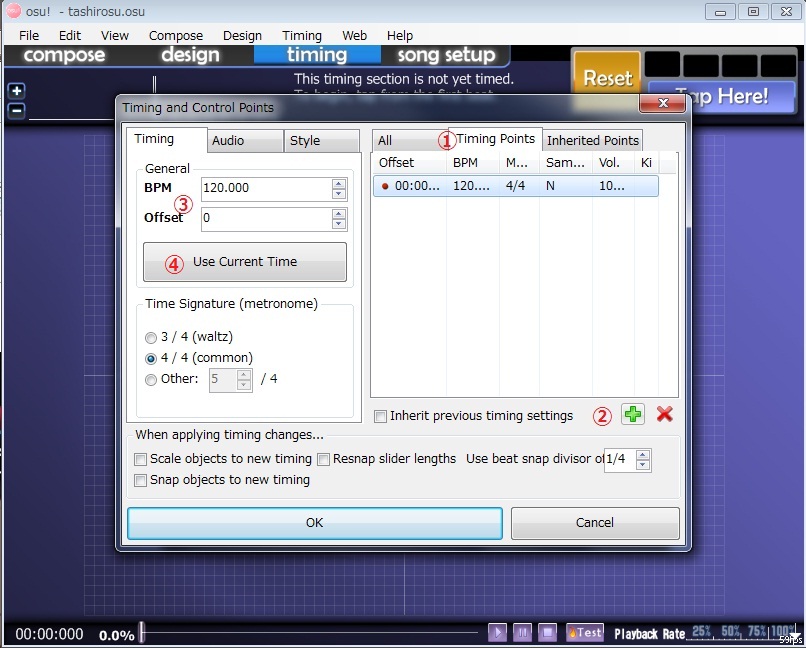Select the 00:00 timing point row
This screenshot has height=648, width=806.
point(516,186)
